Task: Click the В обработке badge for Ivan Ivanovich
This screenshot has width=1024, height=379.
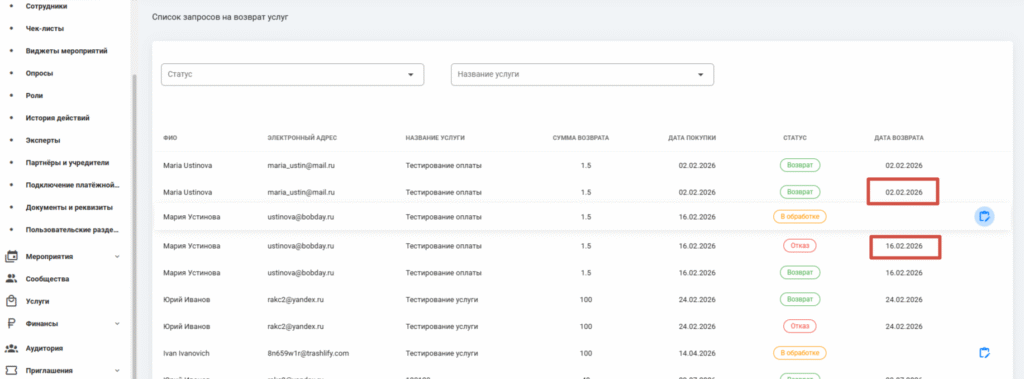Action: [x=800, y=353]
